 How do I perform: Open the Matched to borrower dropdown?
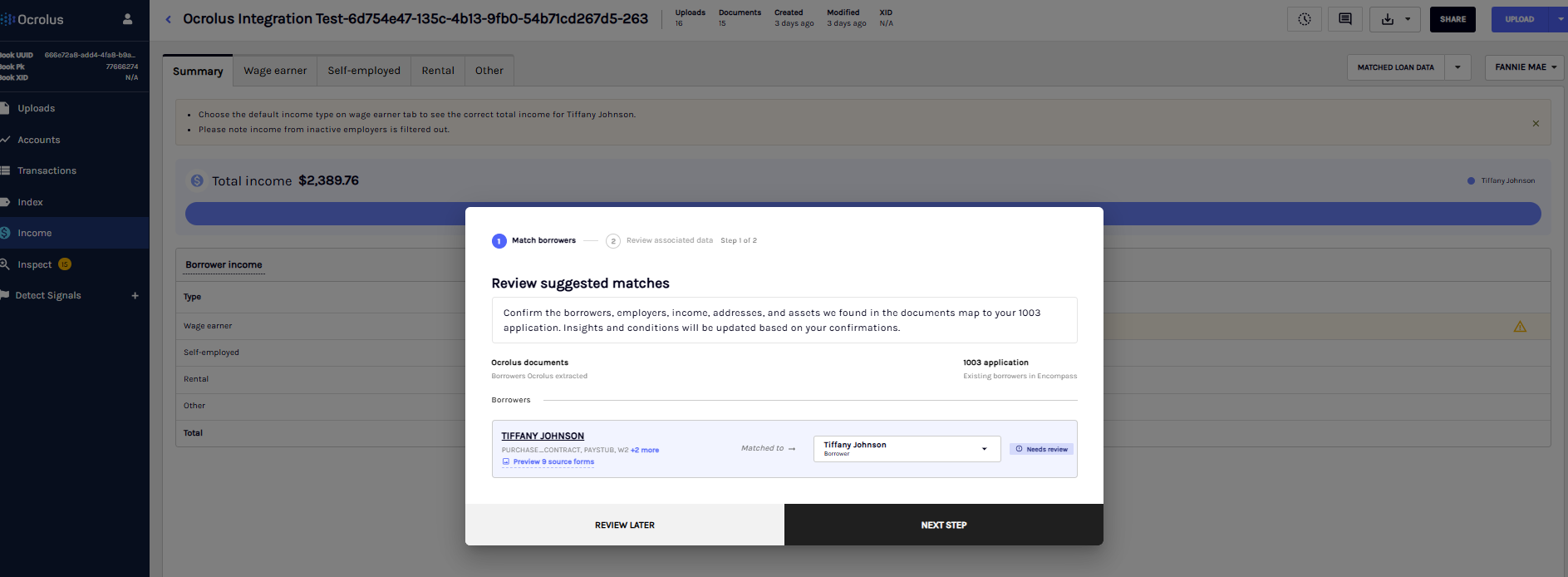(x=907, y=449)
